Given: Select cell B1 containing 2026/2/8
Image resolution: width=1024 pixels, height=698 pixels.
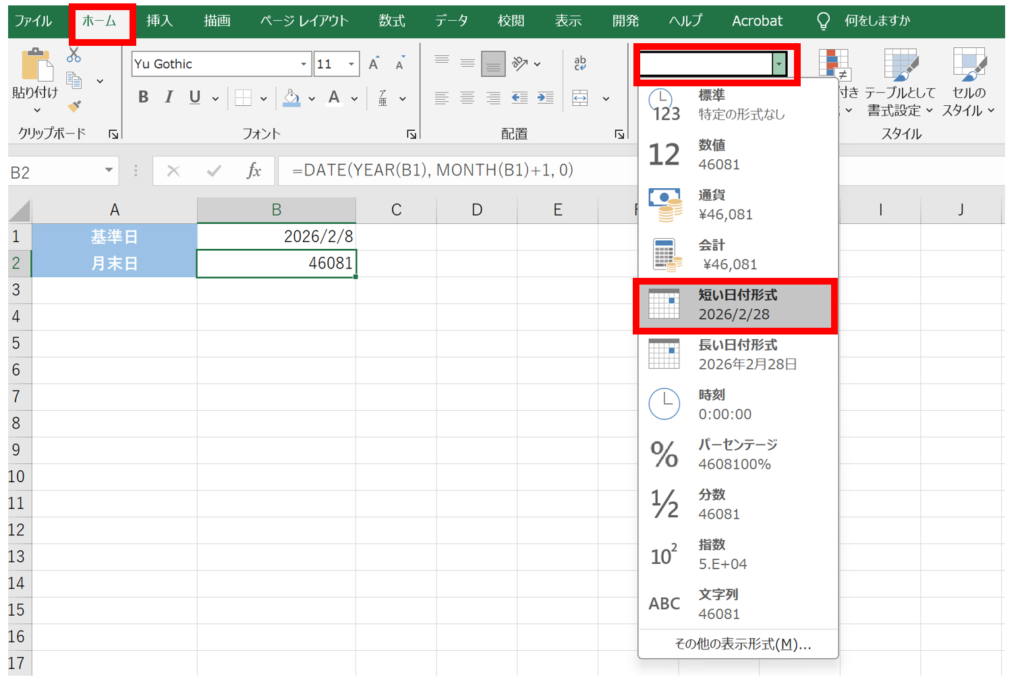Looking at the screenshot, I should [276, 236].
